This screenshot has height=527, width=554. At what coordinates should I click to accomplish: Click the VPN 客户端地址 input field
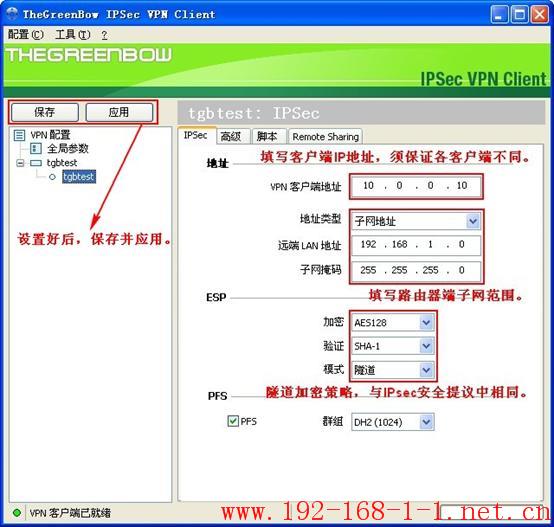416,186
